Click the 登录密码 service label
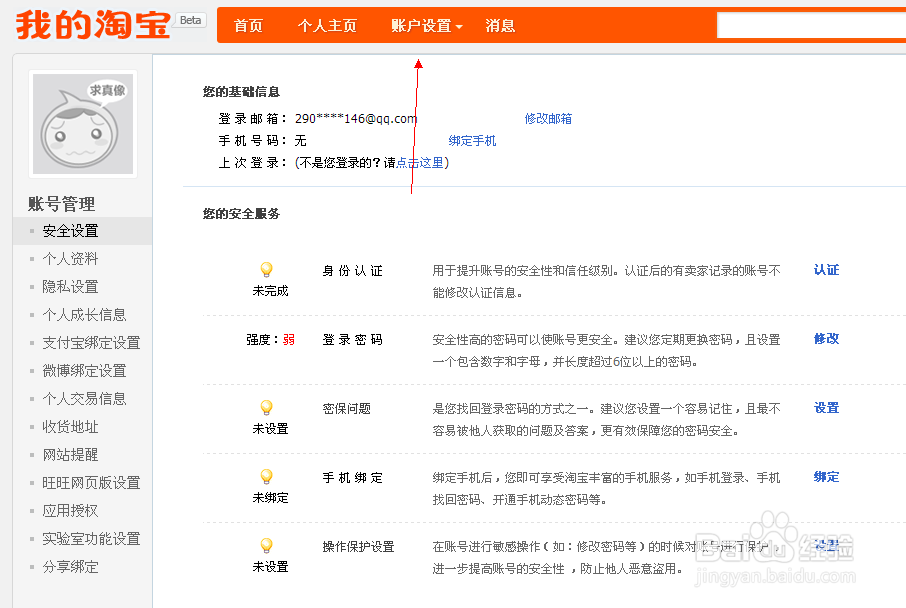 pos(352,340)
